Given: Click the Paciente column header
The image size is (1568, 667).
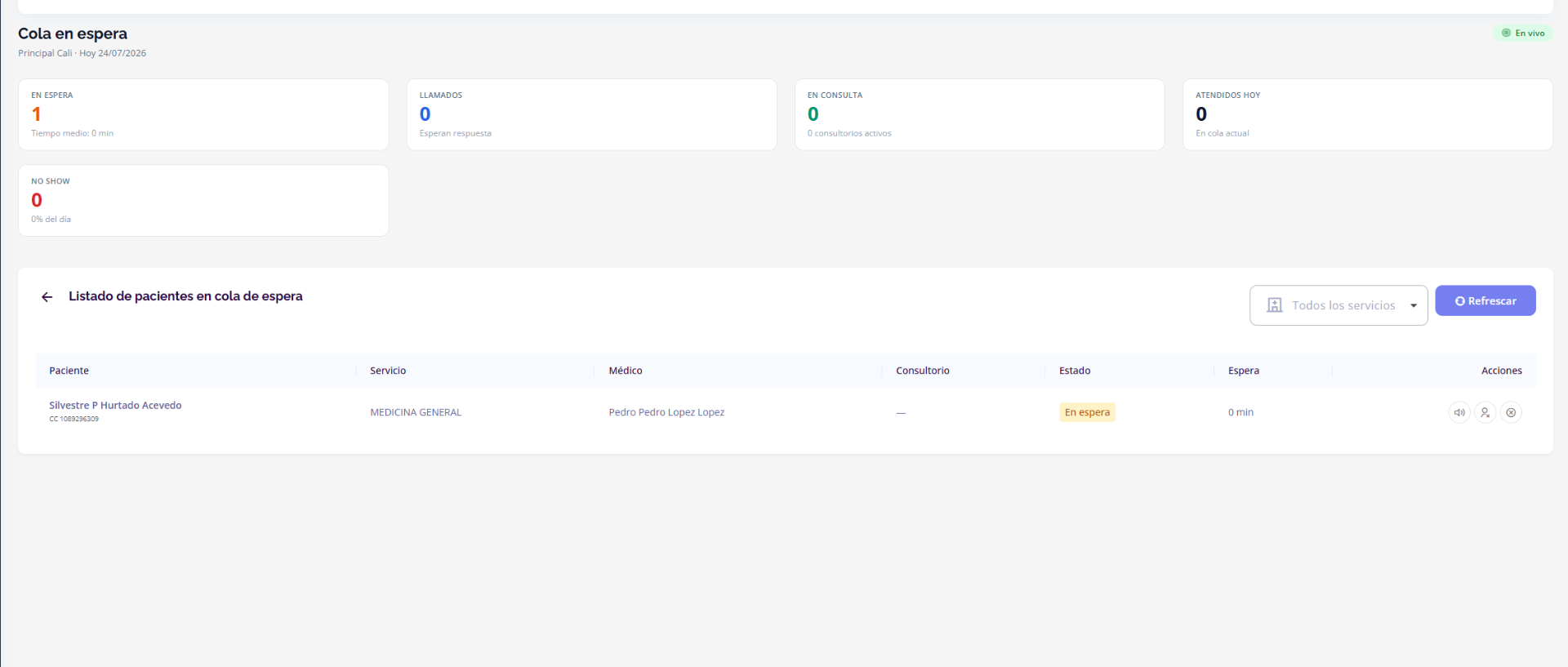Looking at the screenshot, I should [x=69, y=371].
